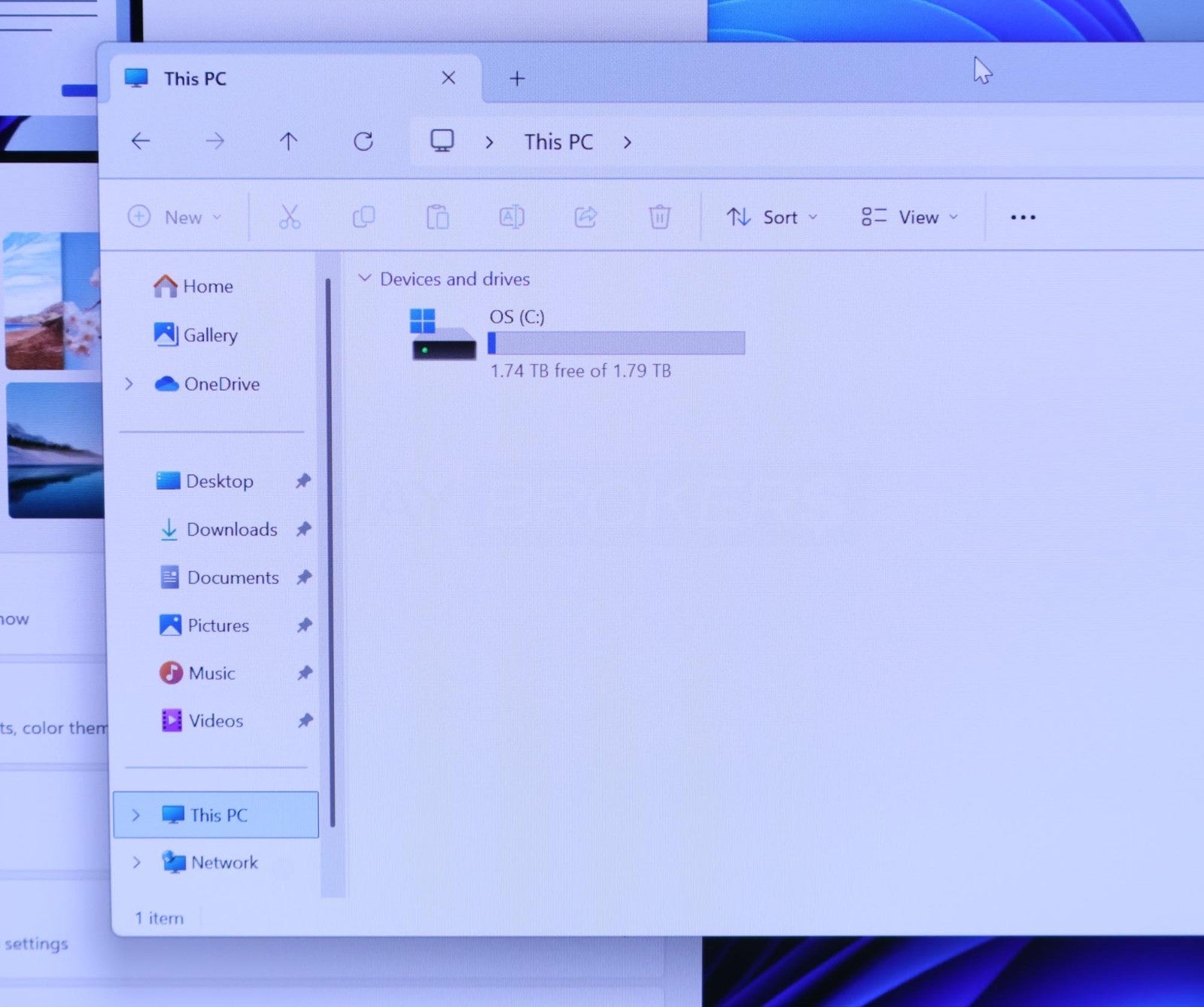Click the Share icon in toolbar
The width and height of the screenshot is (1204, 1007).
[585, 217]
